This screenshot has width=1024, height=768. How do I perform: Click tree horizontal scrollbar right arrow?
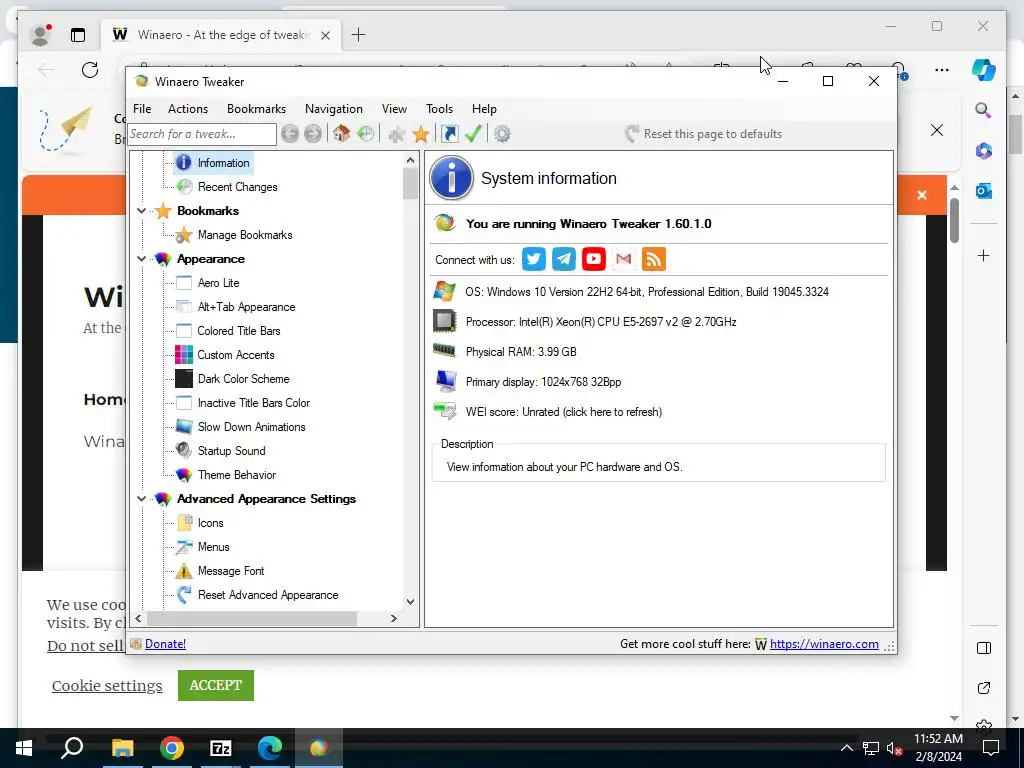[394, 618]
